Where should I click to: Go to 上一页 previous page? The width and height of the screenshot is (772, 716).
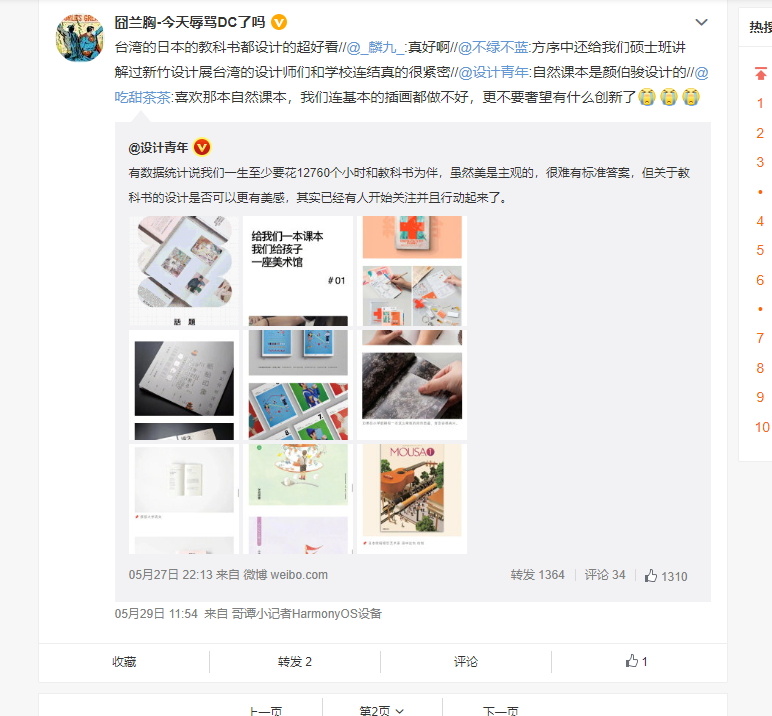coord(266,710)
